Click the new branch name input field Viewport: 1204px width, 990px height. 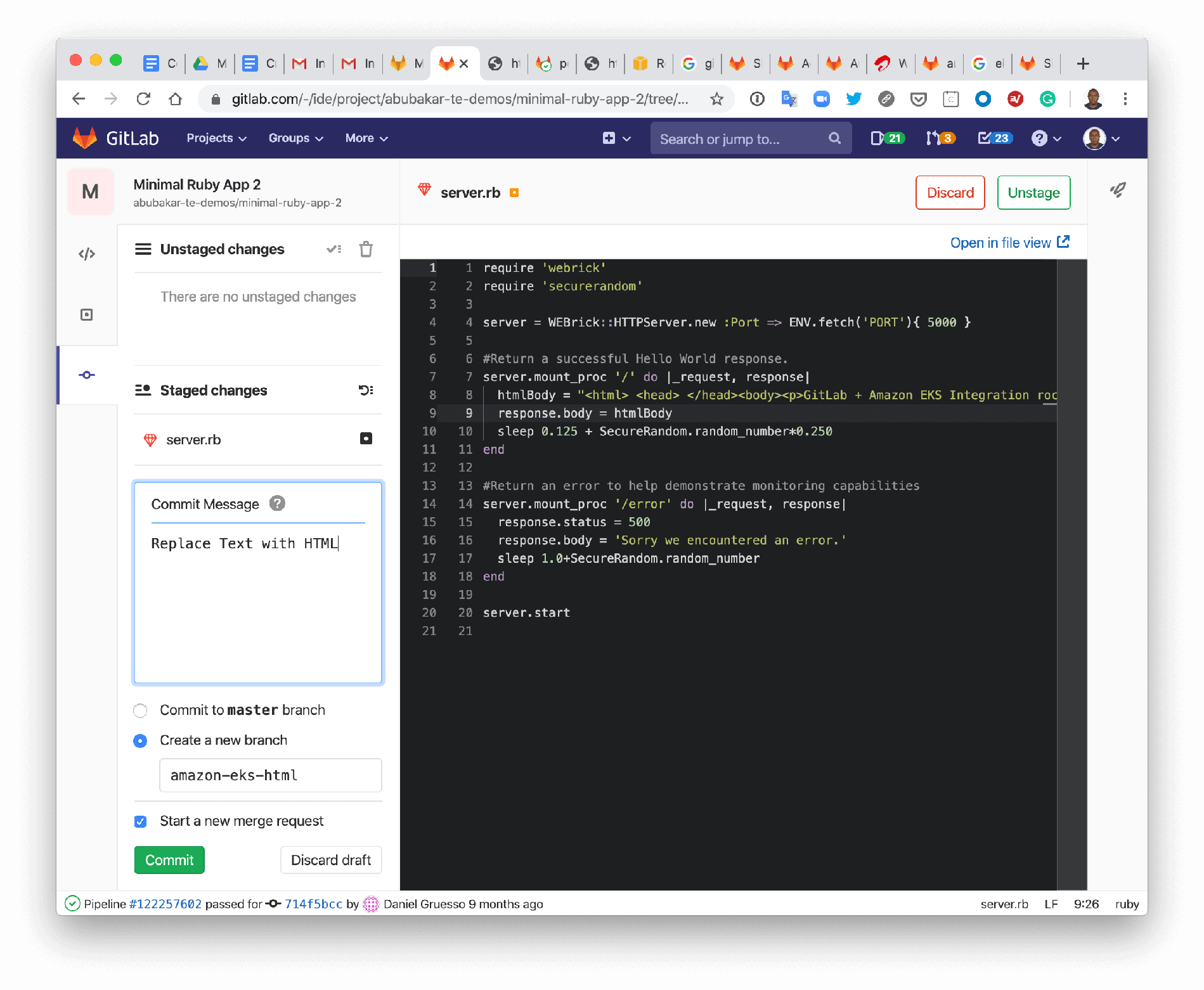[270, 775]
